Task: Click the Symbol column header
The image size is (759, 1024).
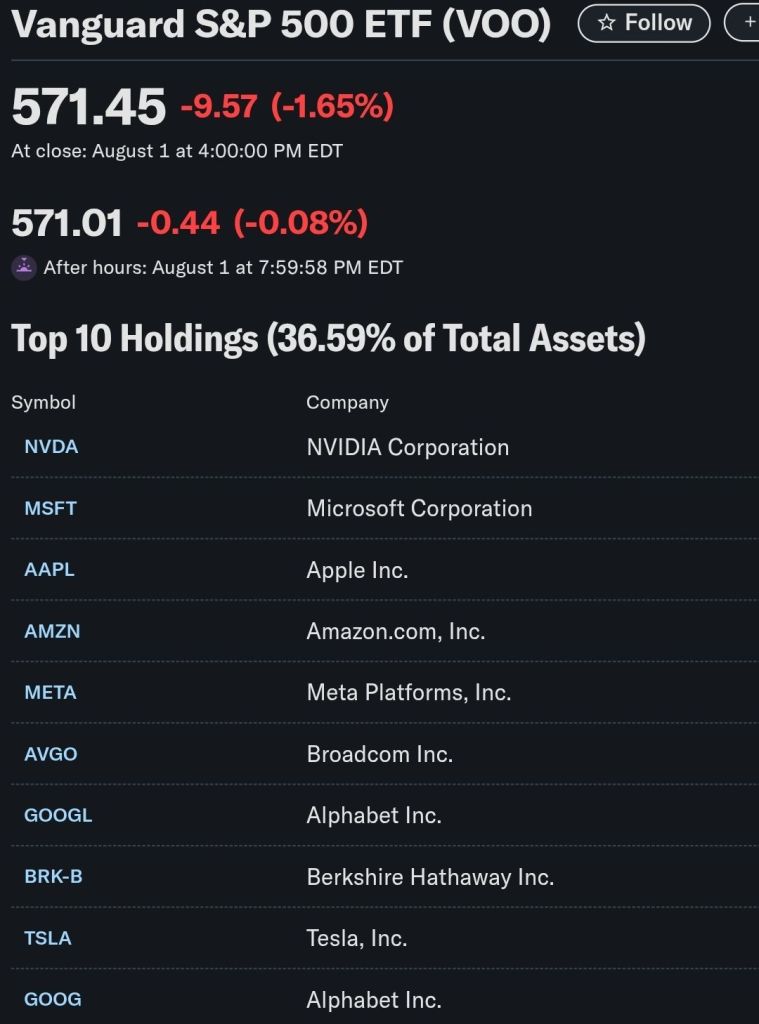Action: 43,402
